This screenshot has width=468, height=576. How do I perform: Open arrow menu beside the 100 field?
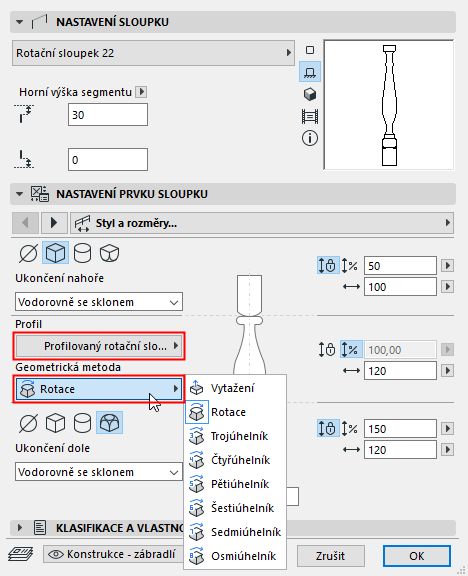click(447, 287)
